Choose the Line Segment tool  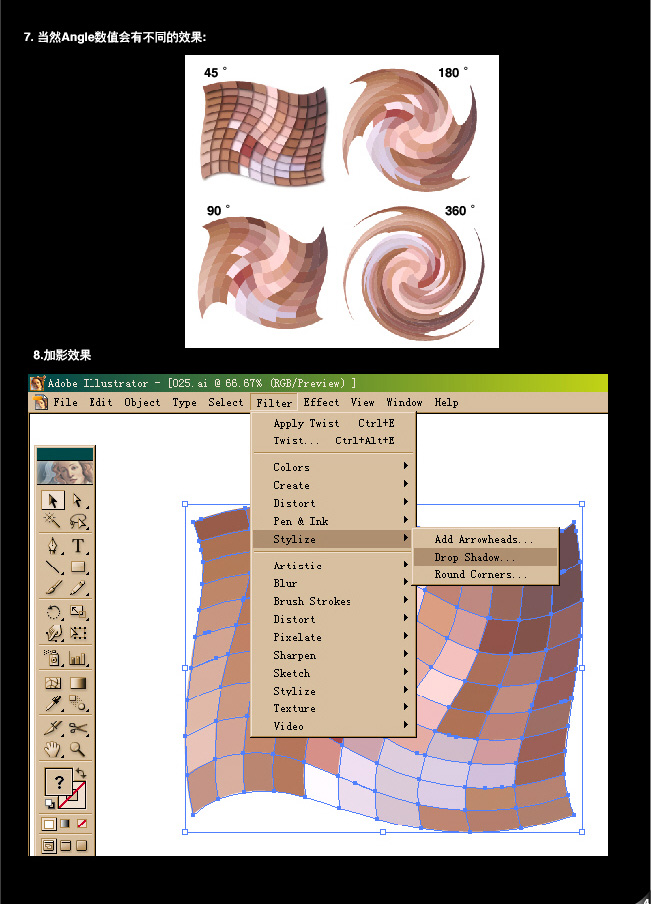coord(52,566)
